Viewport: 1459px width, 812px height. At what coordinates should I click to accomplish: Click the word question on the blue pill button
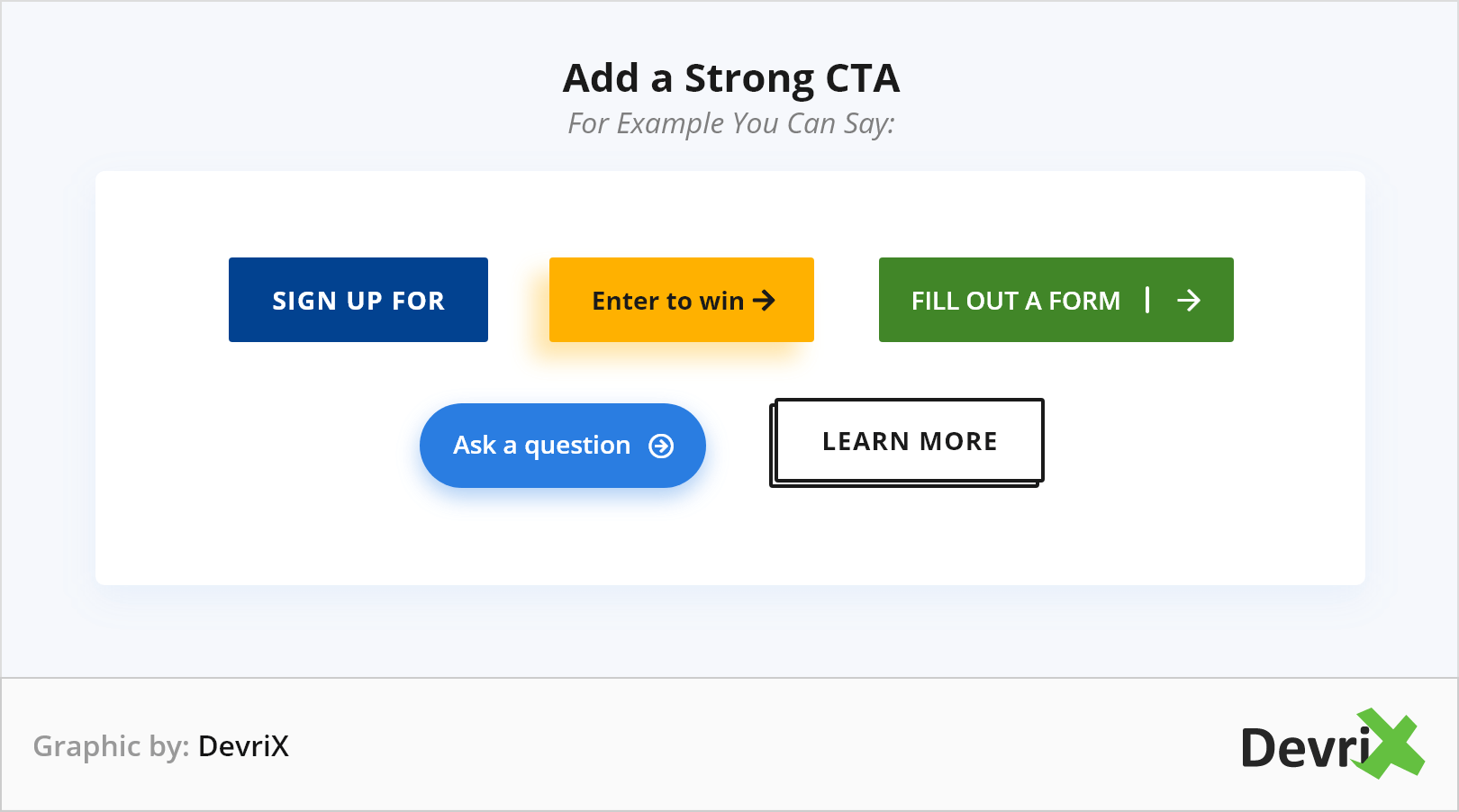(x=577, y=446)
